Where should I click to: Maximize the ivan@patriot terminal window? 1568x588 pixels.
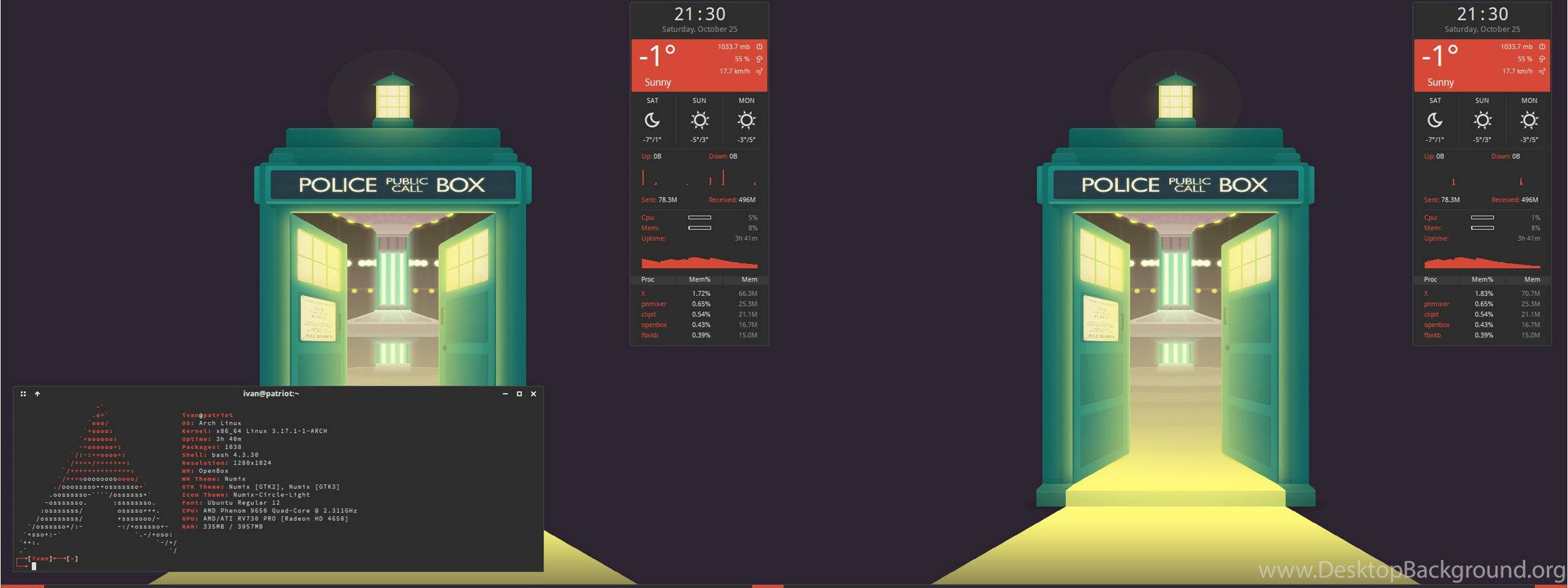pyautogui.click(x=519, y=393)
